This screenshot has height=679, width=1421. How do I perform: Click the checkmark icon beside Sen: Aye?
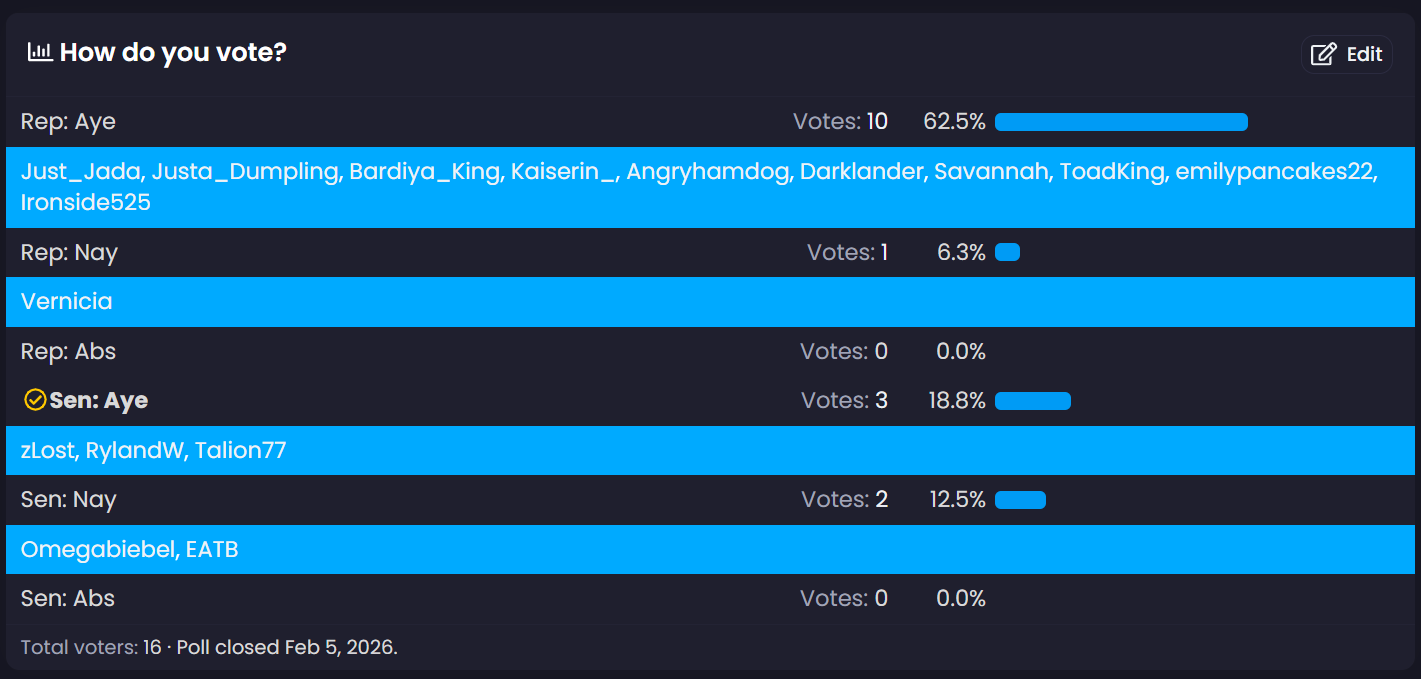(35, 401)
